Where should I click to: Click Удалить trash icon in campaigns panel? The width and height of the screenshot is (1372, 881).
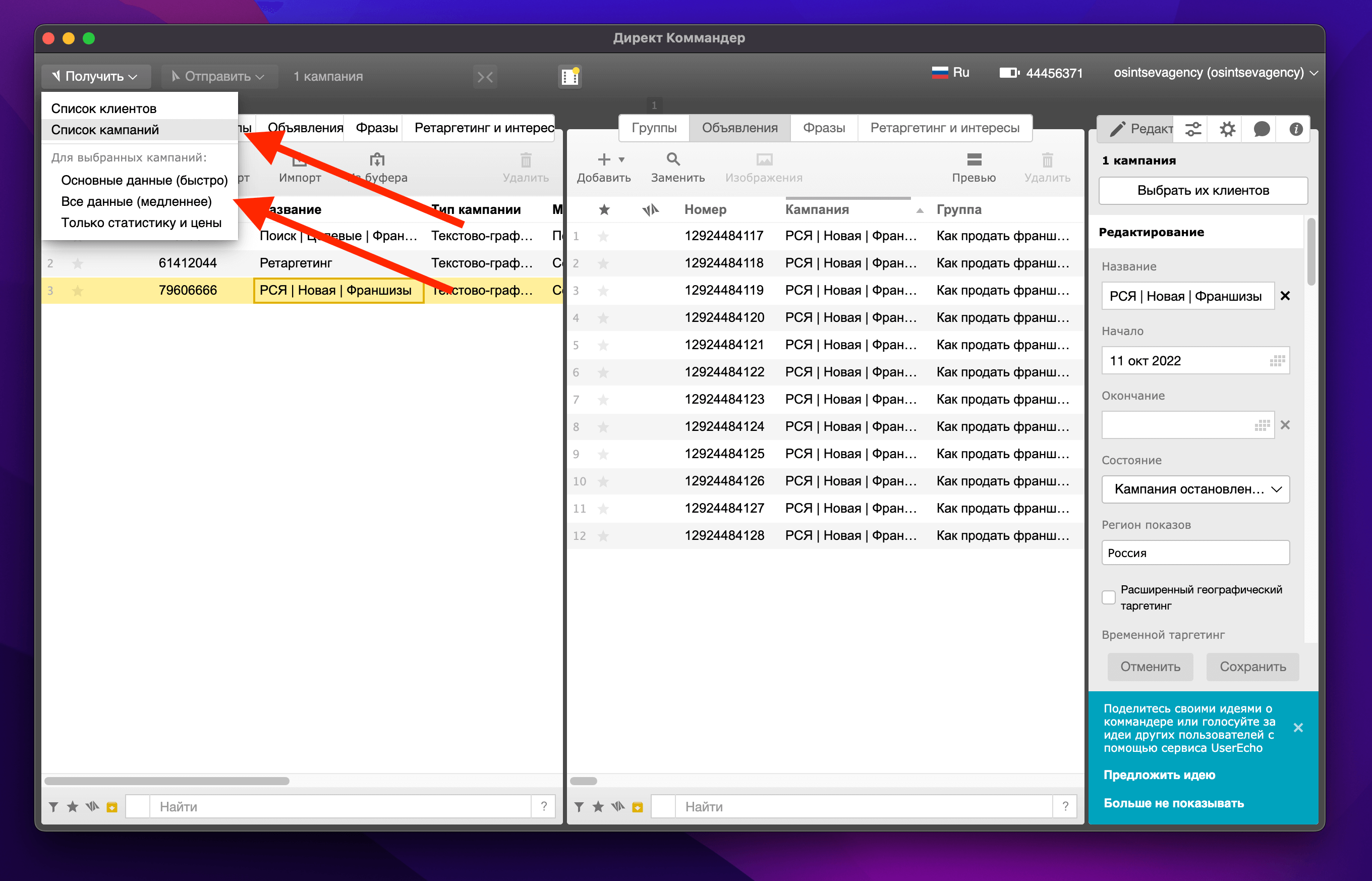point(526,159)
